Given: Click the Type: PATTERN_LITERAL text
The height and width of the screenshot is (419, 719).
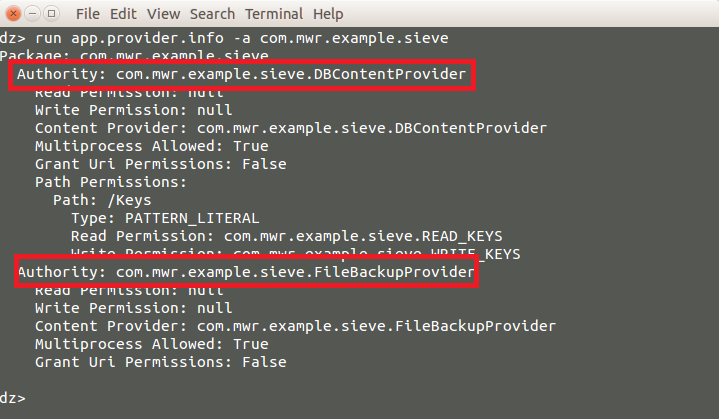Looking at the screenshot, I should pyautogui.click(x=165, y=218).
